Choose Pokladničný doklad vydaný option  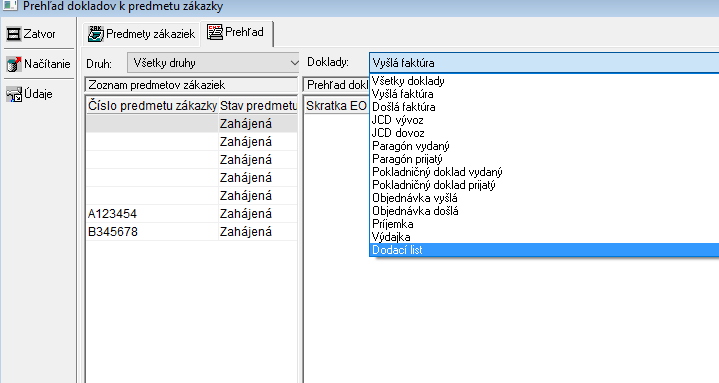tap(544, 172)
